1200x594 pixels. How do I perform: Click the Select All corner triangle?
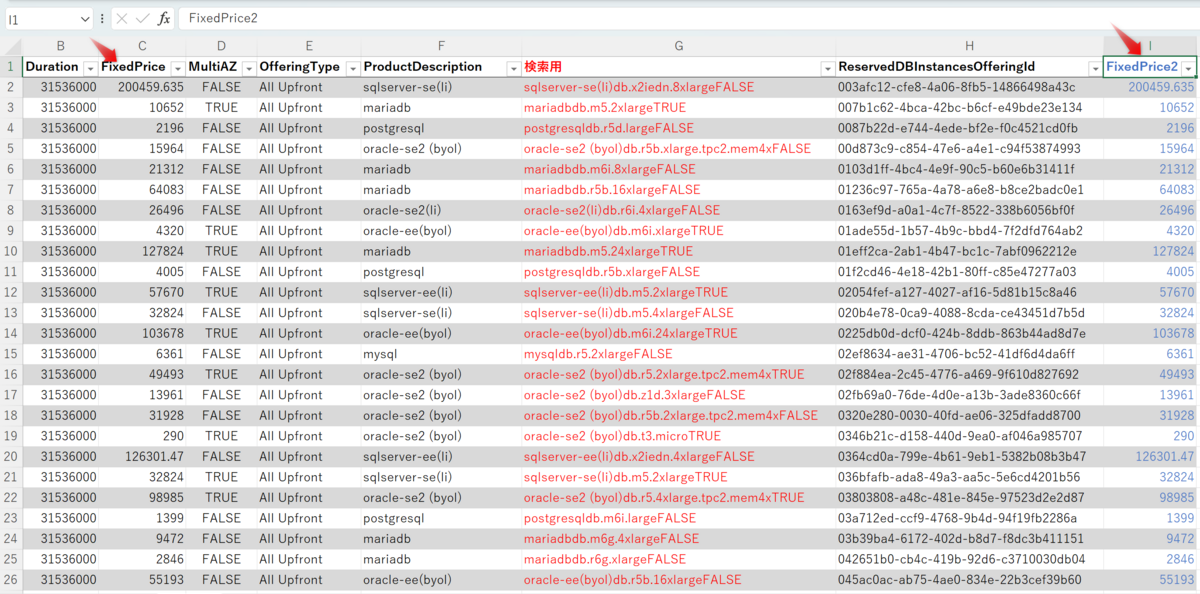click(x=11, y=46)
